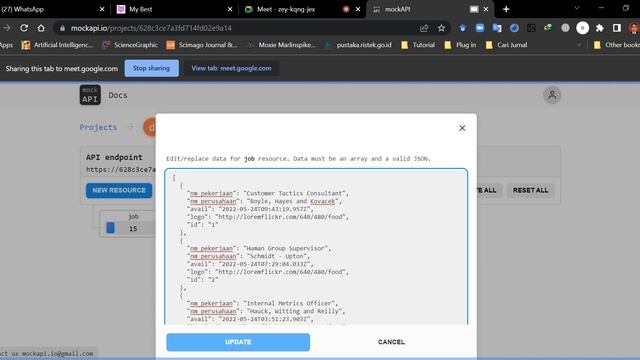This screenshot has height=360, width=640.
Task: Open the mockAPI user account icon
Action: click(x=552, y=95)
